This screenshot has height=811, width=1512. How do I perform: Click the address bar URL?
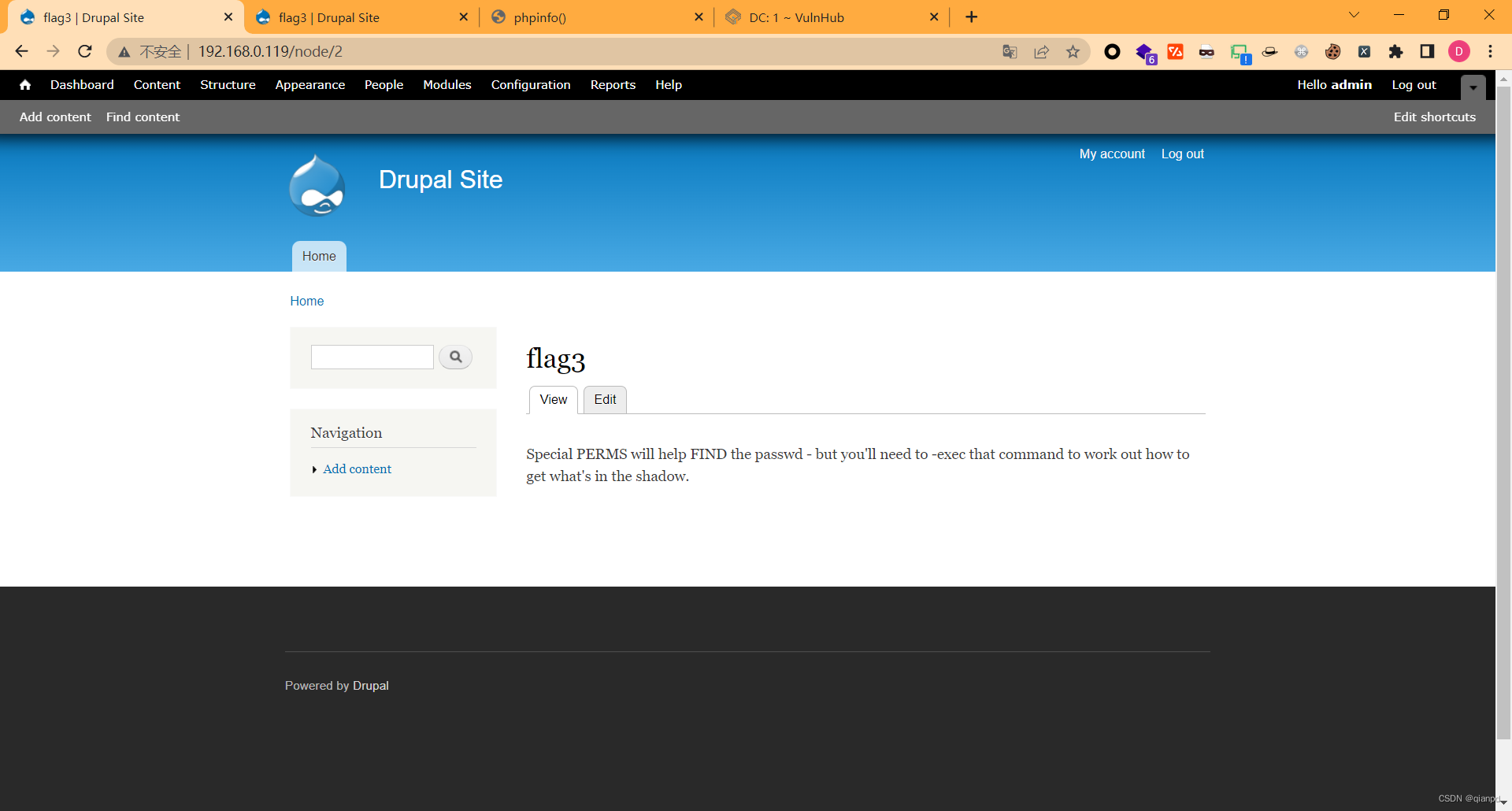pos(270,52)
